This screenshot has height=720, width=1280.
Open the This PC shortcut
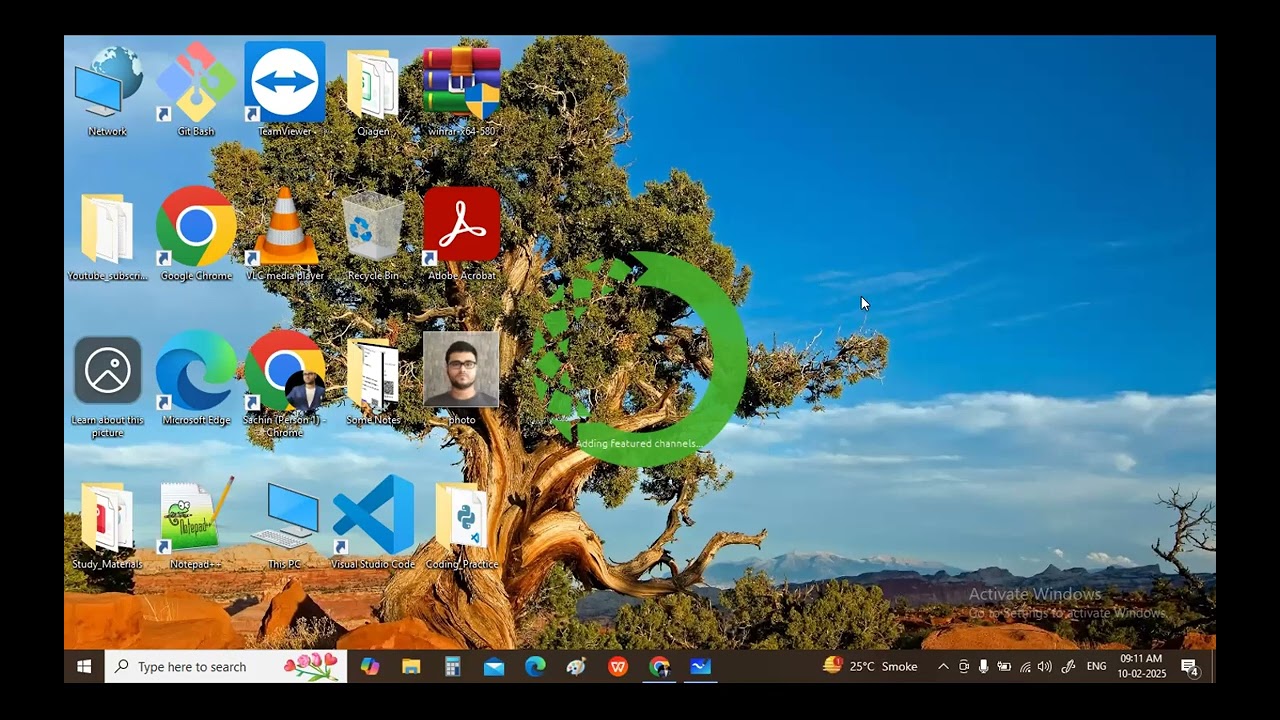[x=285, y=526]
